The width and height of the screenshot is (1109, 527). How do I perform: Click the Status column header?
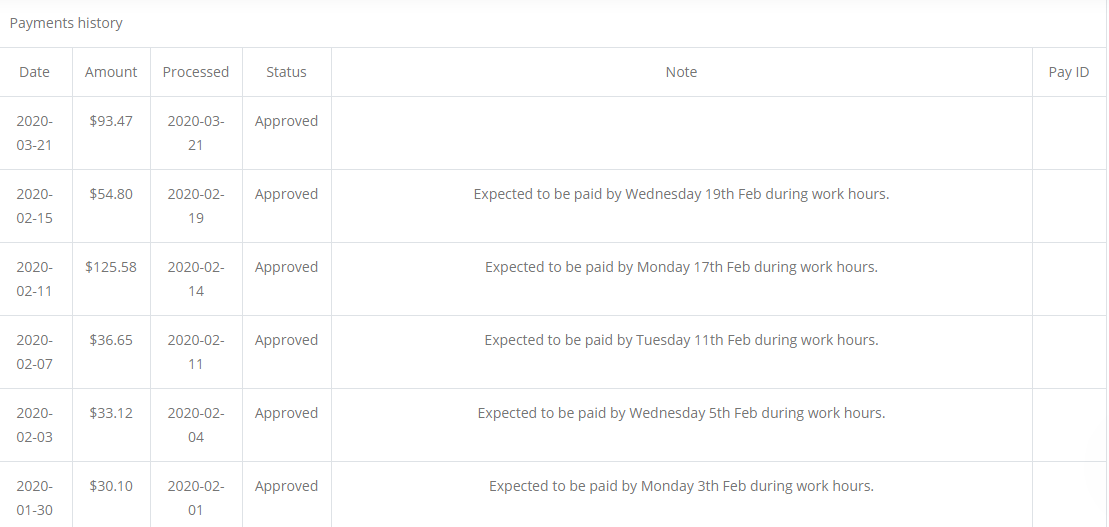coord(286,72)
